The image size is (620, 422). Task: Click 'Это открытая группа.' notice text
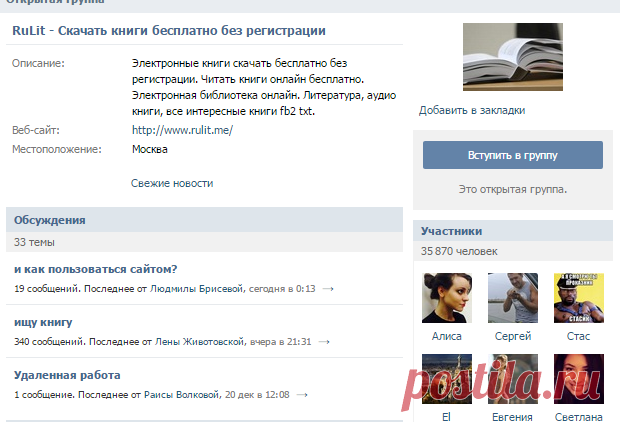pyautogui.click(x=513, y=189)
